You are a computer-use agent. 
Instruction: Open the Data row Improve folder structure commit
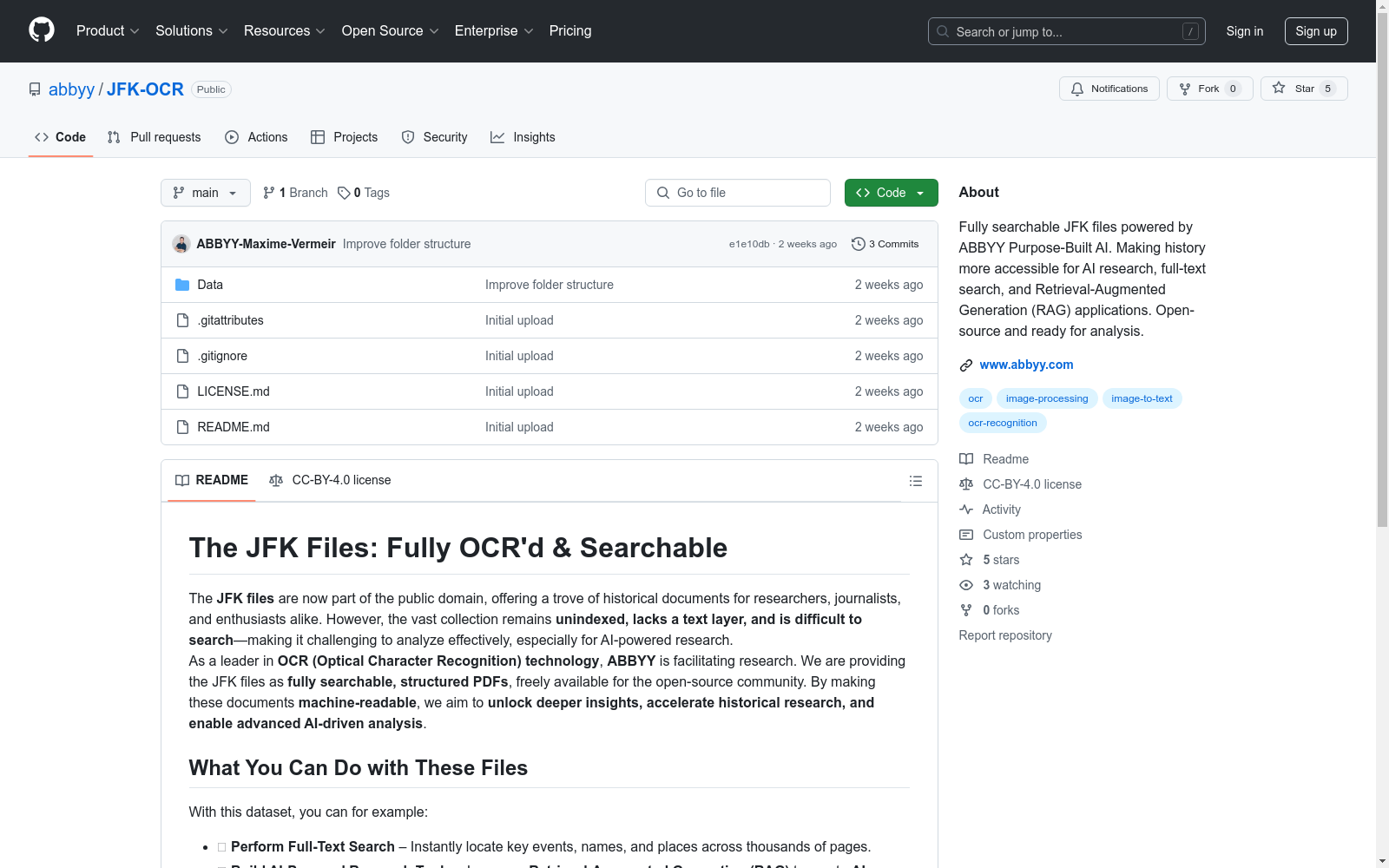(x=550, y=285)
